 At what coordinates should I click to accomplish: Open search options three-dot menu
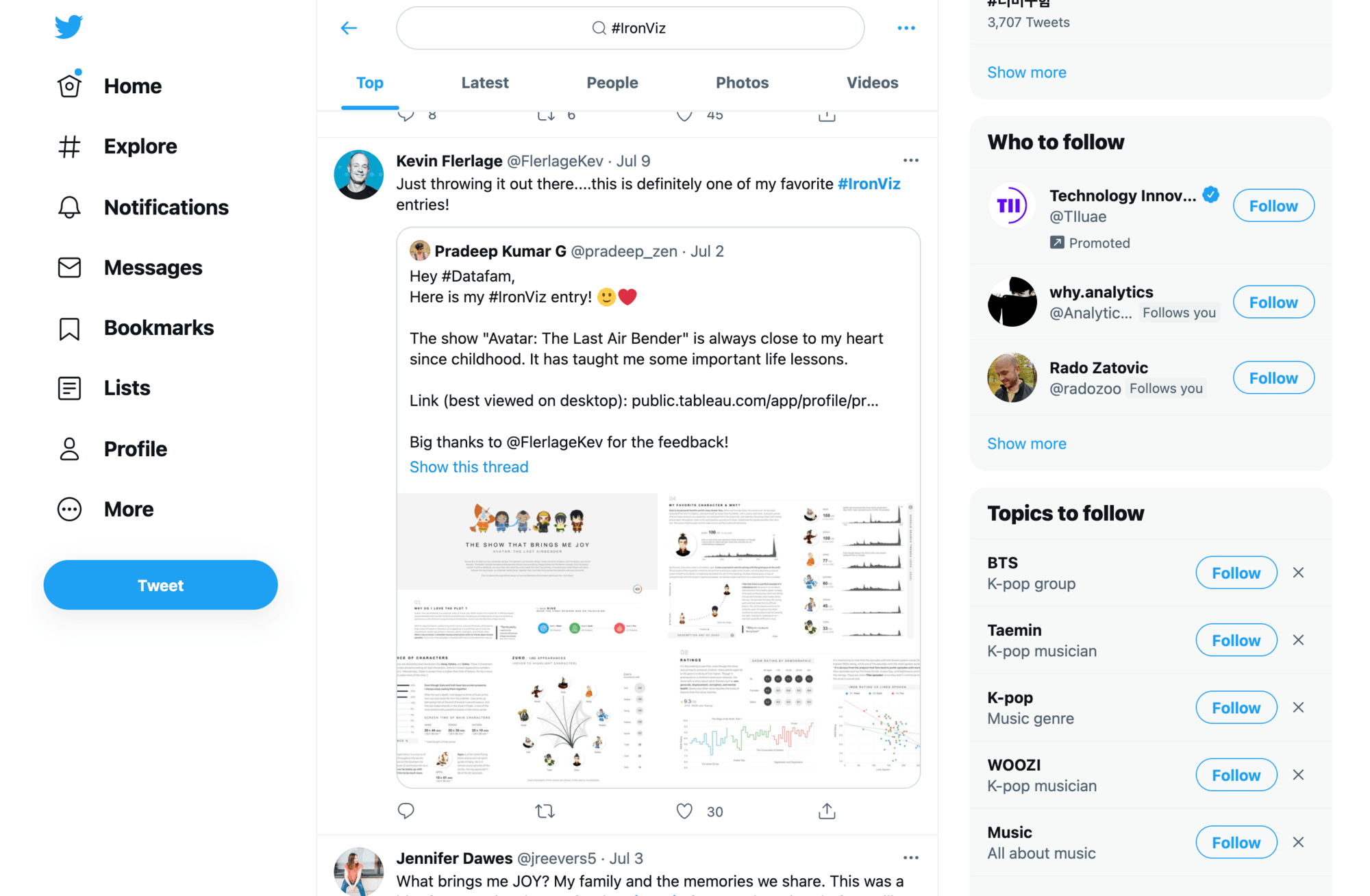pos(906,28)
